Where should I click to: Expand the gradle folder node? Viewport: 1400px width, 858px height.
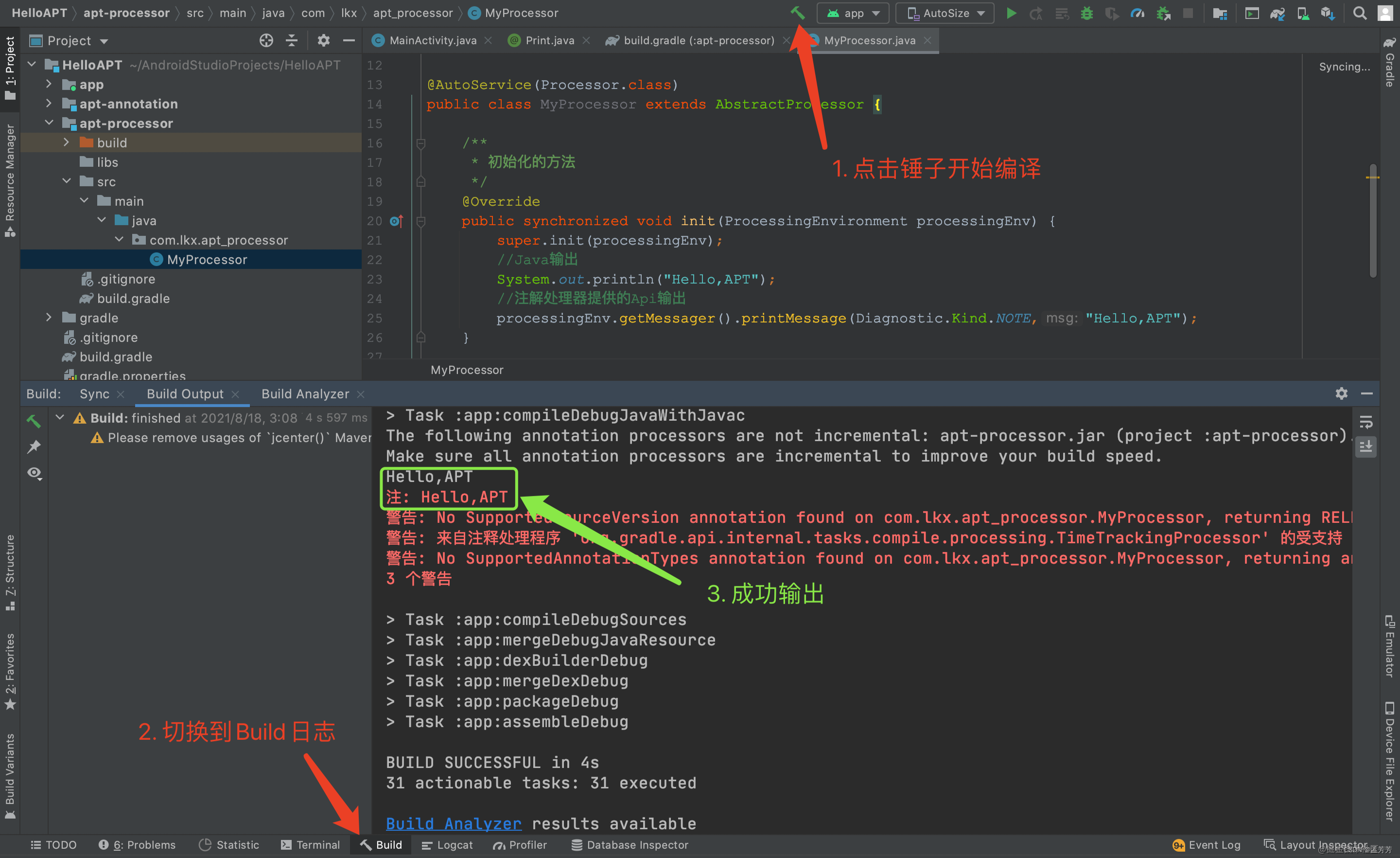tap(49, 317)
